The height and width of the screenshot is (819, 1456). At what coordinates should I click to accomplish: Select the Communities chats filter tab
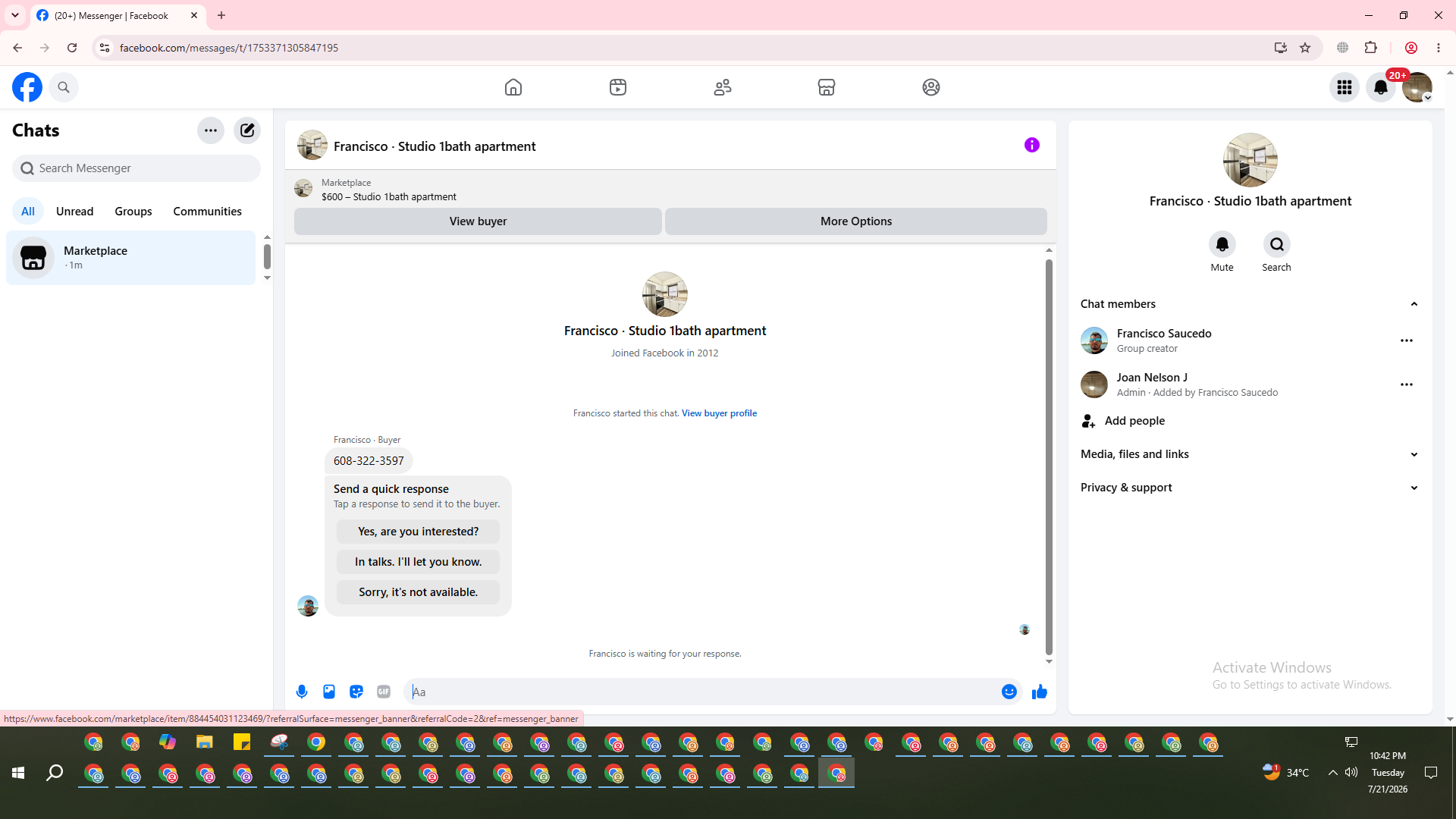[x=208, y=212]
